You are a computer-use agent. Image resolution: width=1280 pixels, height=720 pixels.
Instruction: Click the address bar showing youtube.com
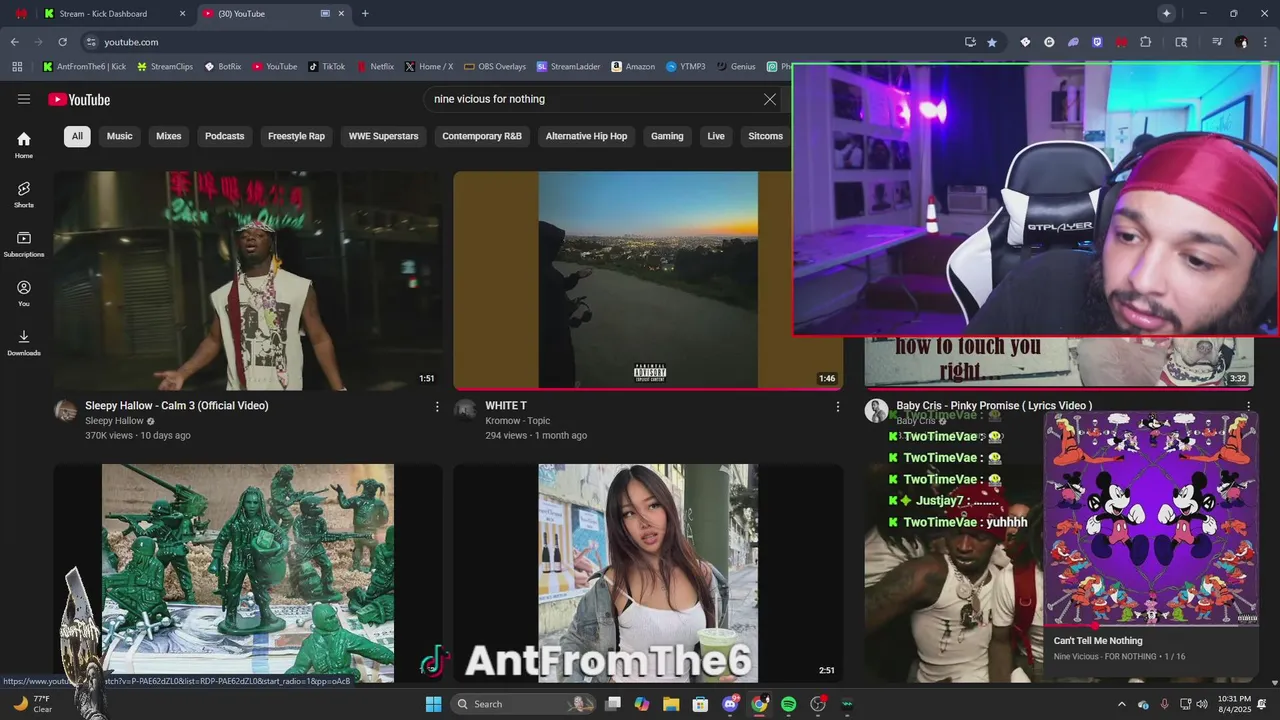tap(520, 42)
